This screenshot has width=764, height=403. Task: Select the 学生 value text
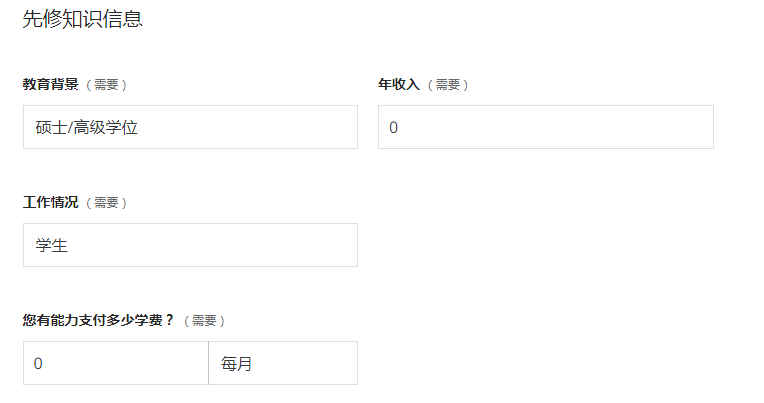click(51, 246)
